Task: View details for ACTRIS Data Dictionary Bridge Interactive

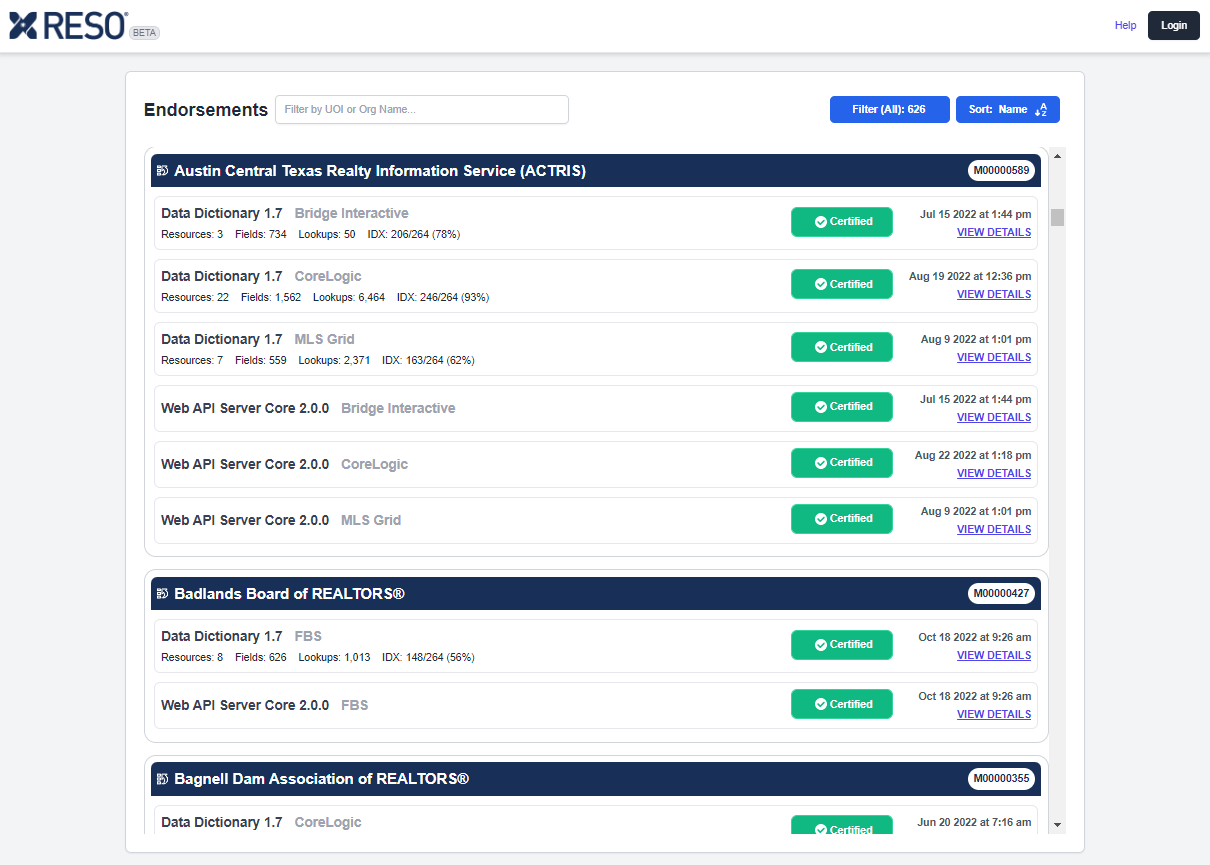Action: (x=994, y=233)
